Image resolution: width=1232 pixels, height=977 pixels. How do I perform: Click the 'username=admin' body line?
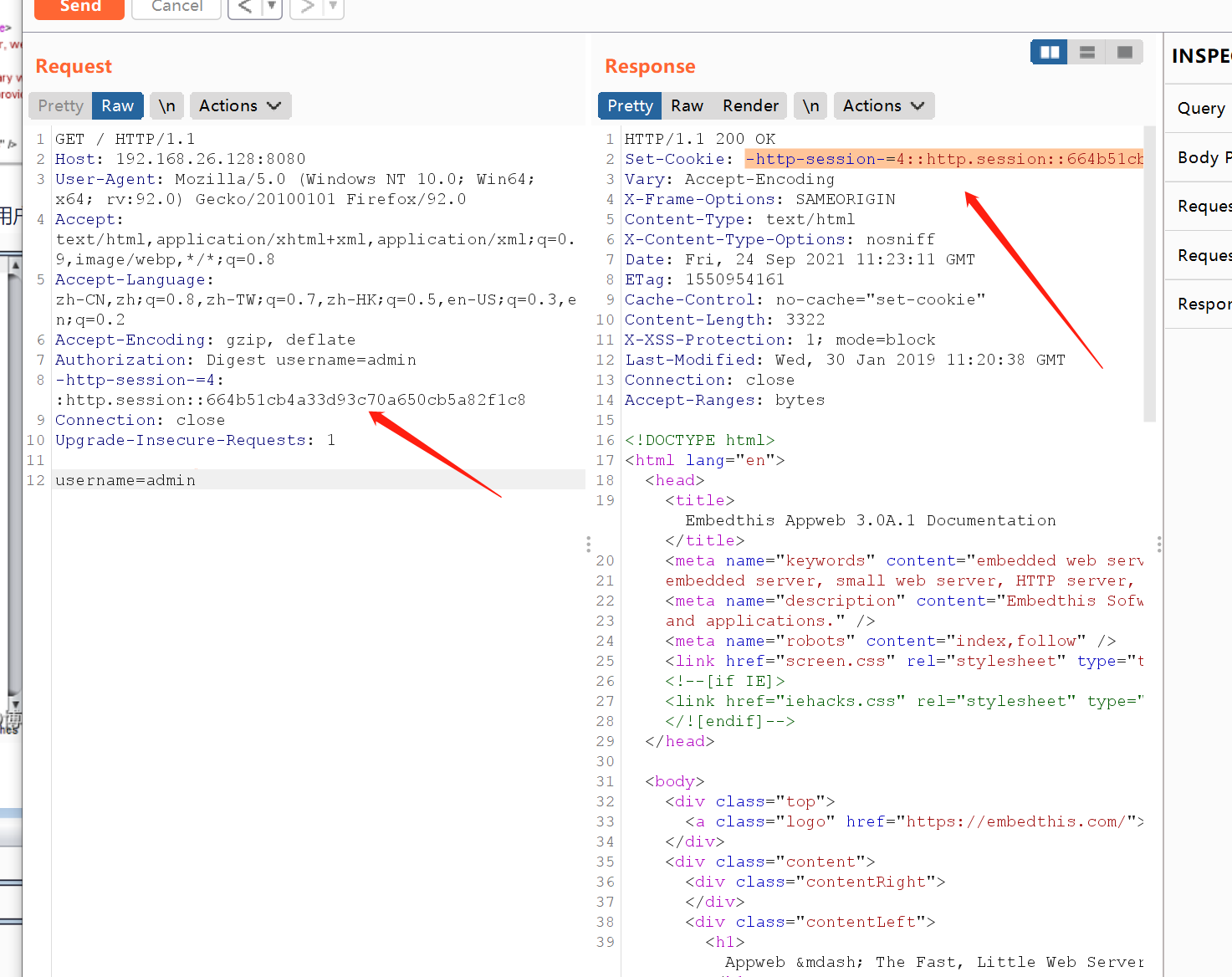coord(125,480)
